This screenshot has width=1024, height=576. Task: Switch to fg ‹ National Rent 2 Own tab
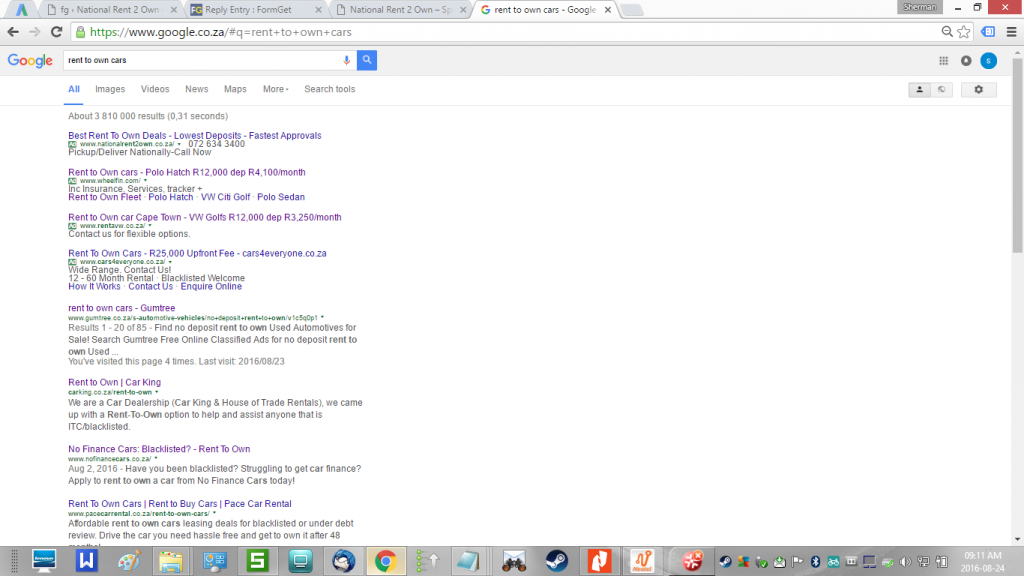pos(109,10)
